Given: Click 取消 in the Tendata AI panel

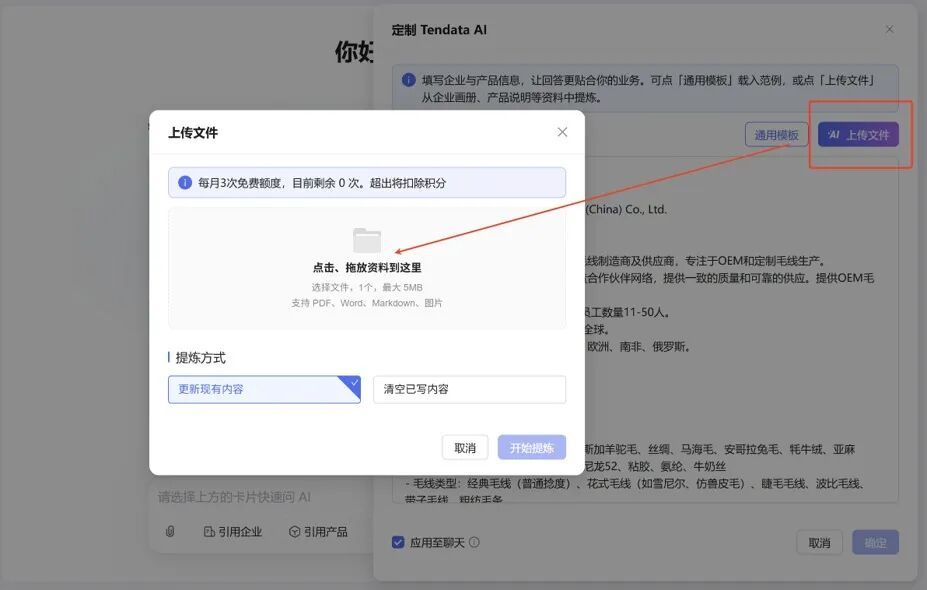Looking at the screenshot, I should click(819, 543).
